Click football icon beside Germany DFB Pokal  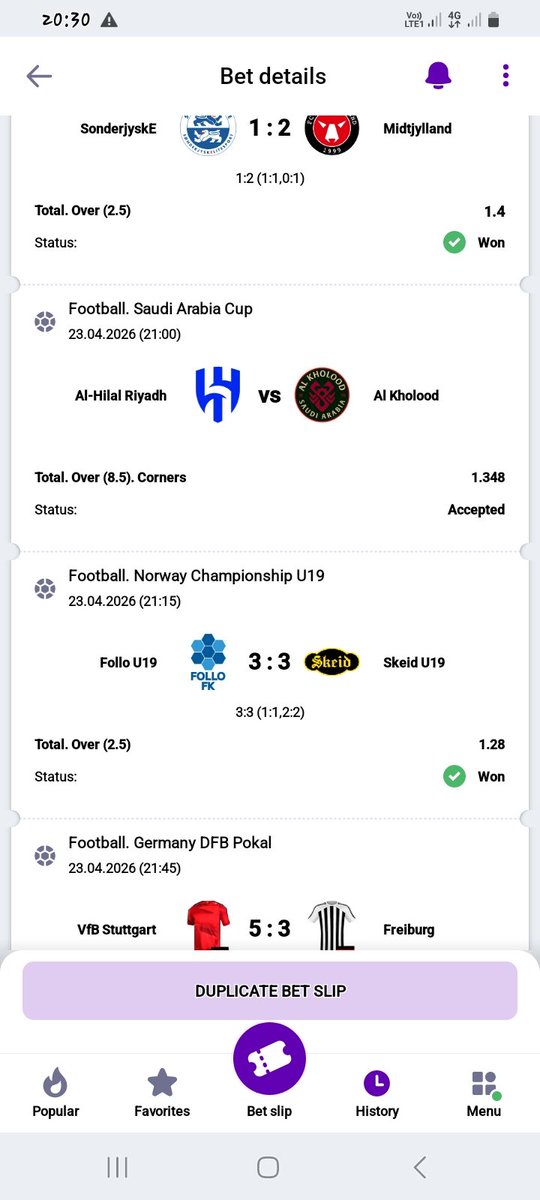point(45,855)
